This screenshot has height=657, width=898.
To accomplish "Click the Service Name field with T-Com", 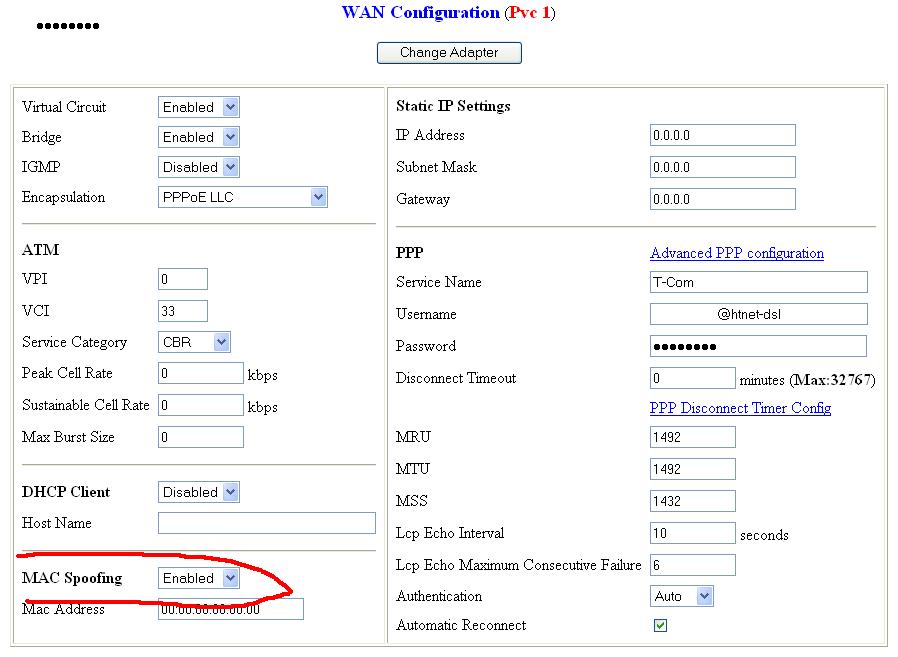I will pyautogui.click(x=759, y=282).
